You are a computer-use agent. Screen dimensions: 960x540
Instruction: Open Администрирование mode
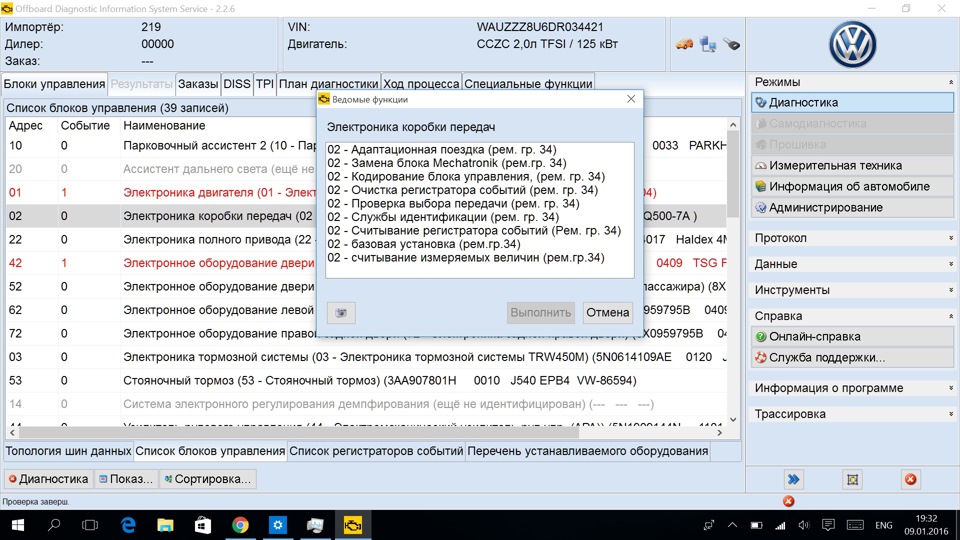(x=852, y=207)
